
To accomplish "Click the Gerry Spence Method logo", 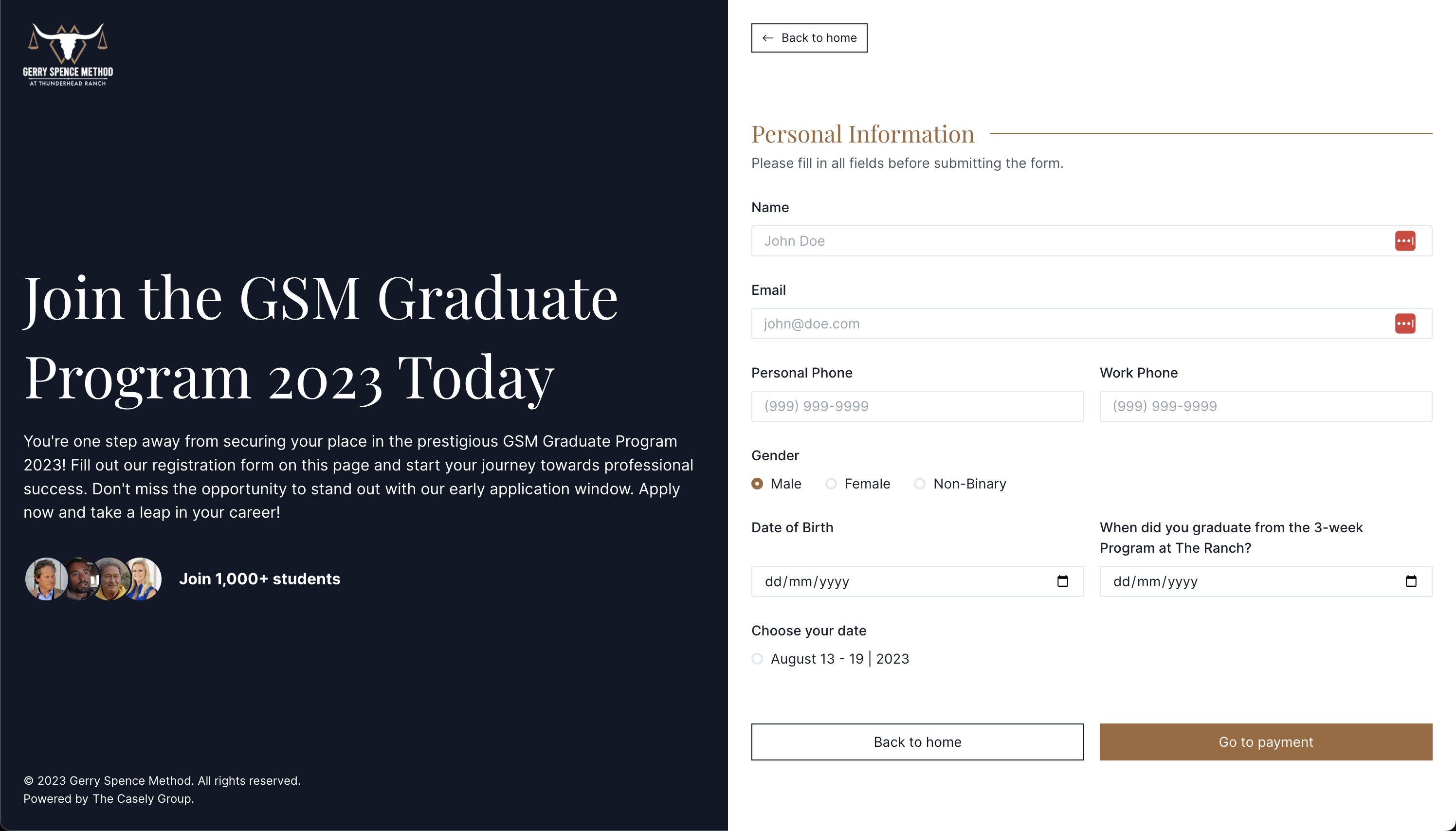I will click(x=68, y=55).
